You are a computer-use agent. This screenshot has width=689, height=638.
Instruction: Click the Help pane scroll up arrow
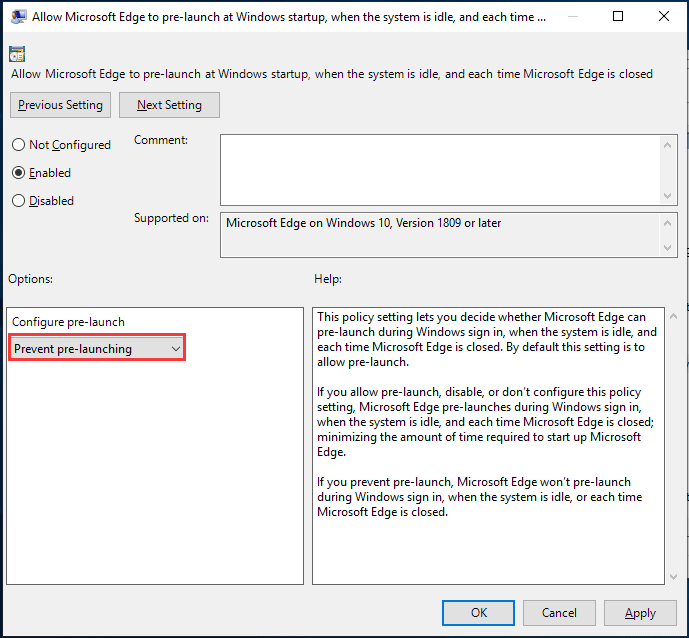click(674, 316)
